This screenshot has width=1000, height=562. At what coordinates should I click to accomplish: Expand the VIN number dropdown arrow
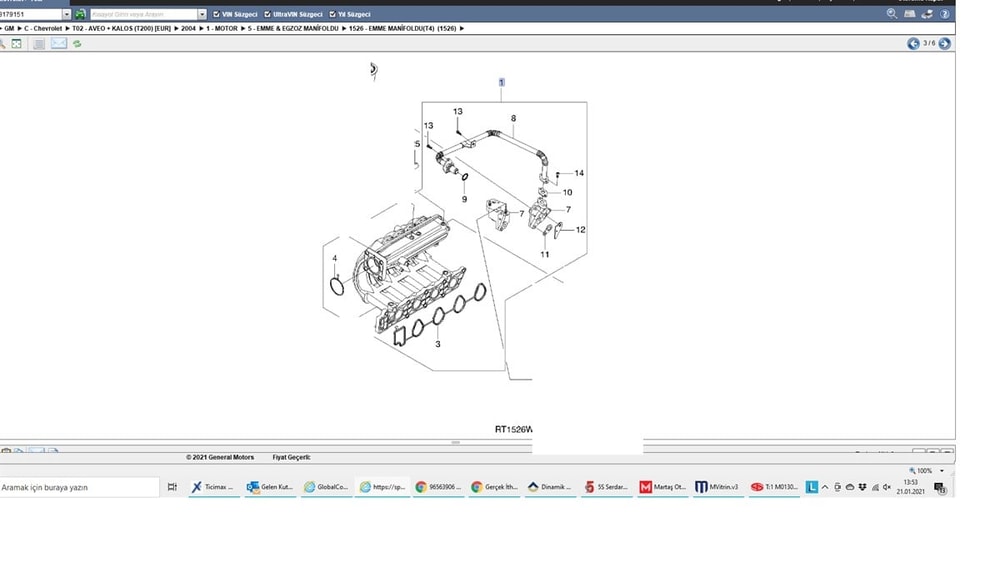pos(66,14)
